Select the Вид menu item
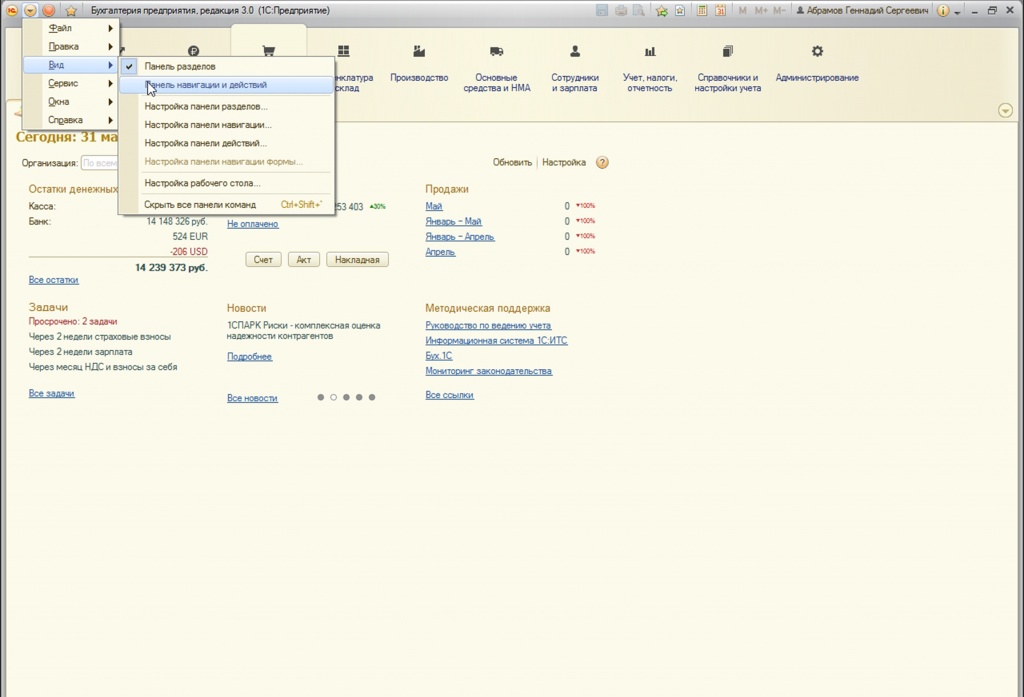 [x=71, y=65]
